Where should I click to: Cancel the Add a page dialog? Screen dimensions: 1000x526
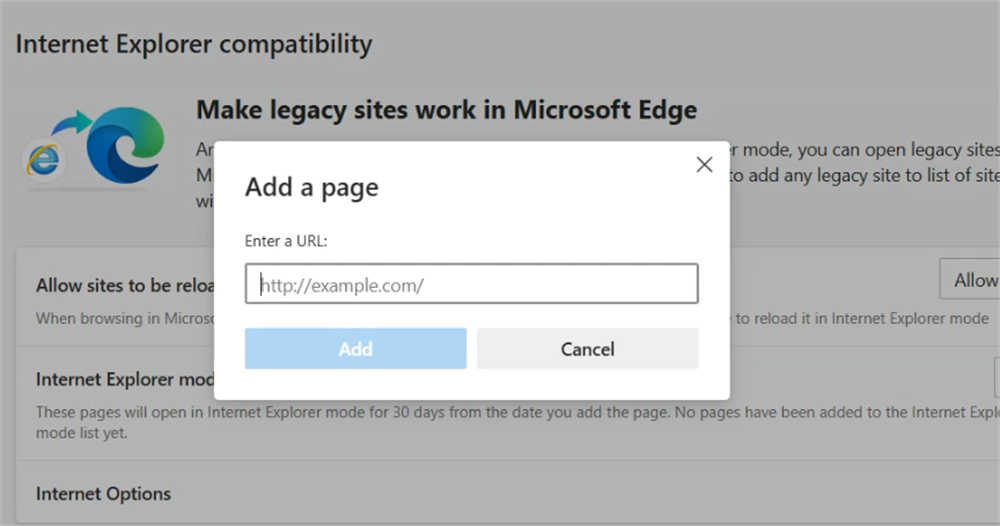point(587,349)
